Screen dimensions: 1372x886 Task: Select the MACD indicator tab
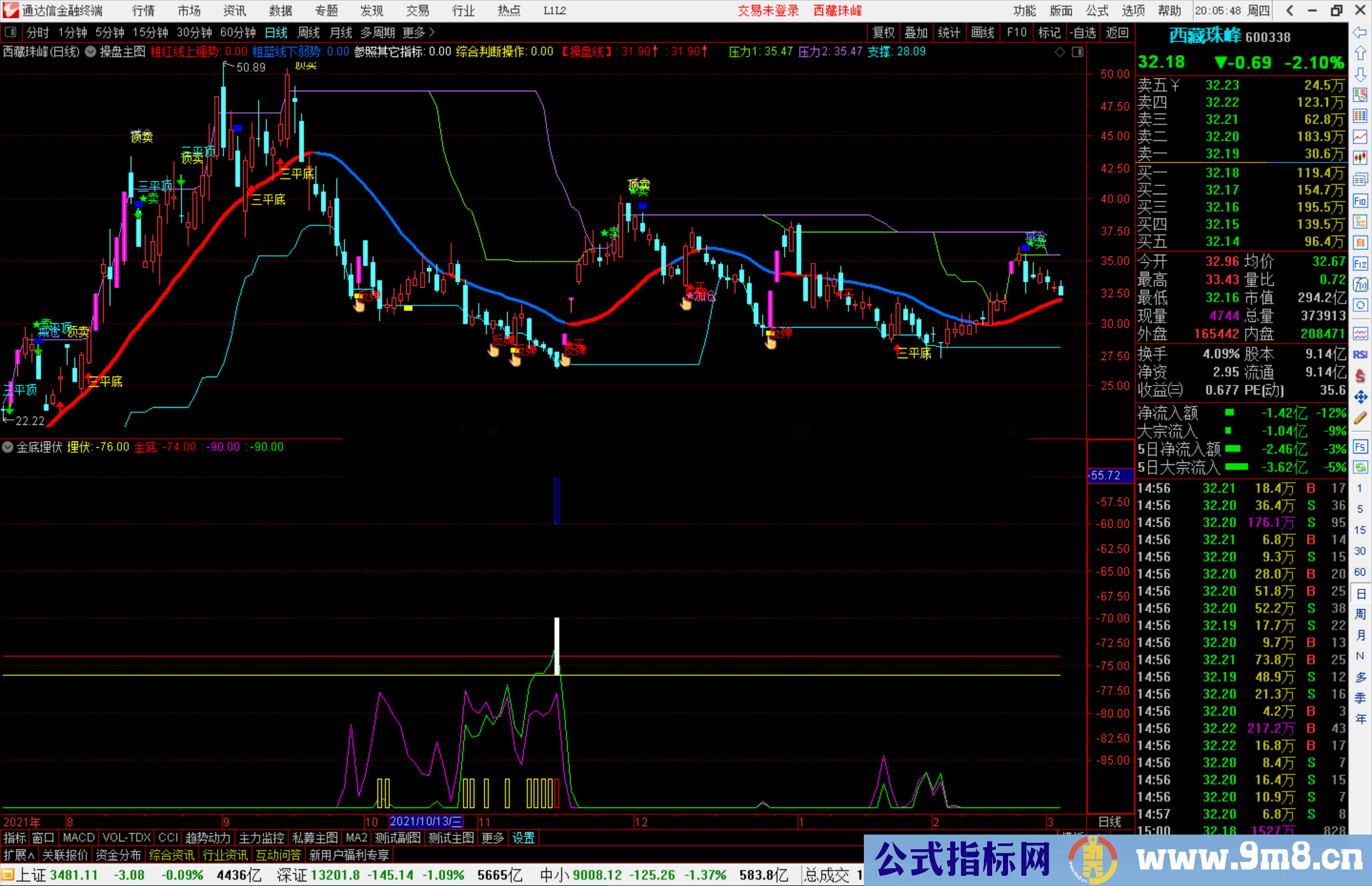point(79,838)
